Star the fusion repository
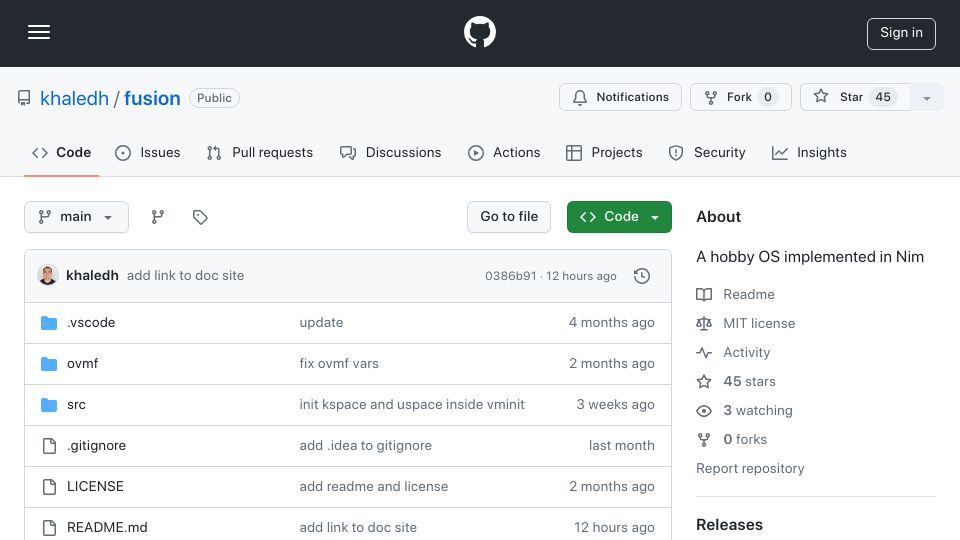The height and width of the screenshot is (540, 960). pyautogui.click(x=855, y=97)
